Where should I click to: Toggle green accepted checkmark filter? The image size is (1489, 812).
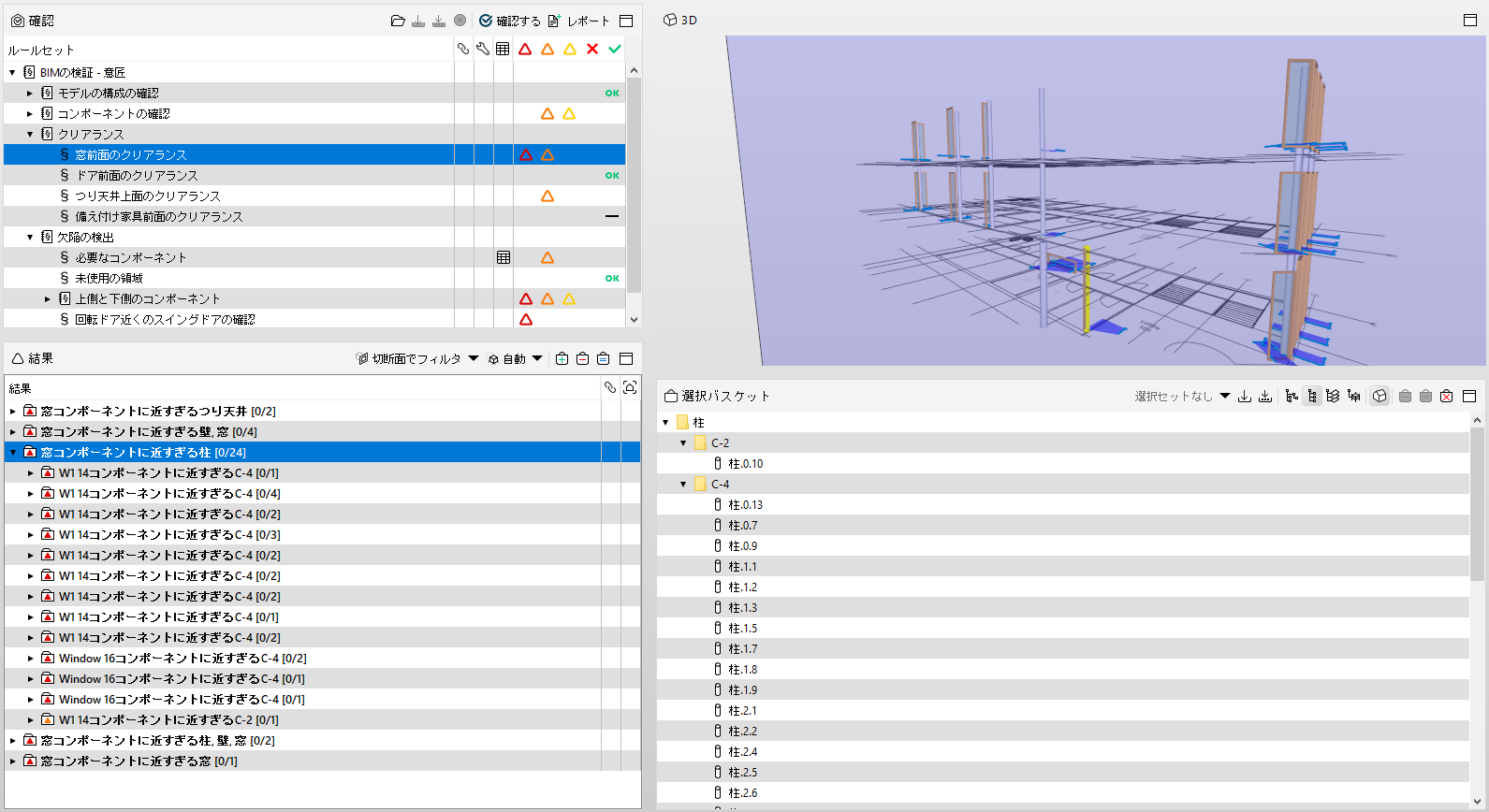click(615, 49)
